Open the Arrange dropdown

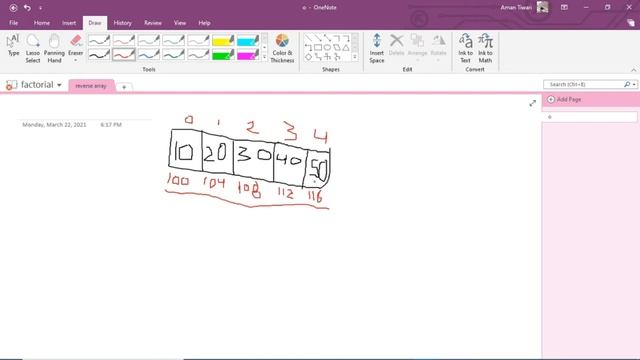417,48
